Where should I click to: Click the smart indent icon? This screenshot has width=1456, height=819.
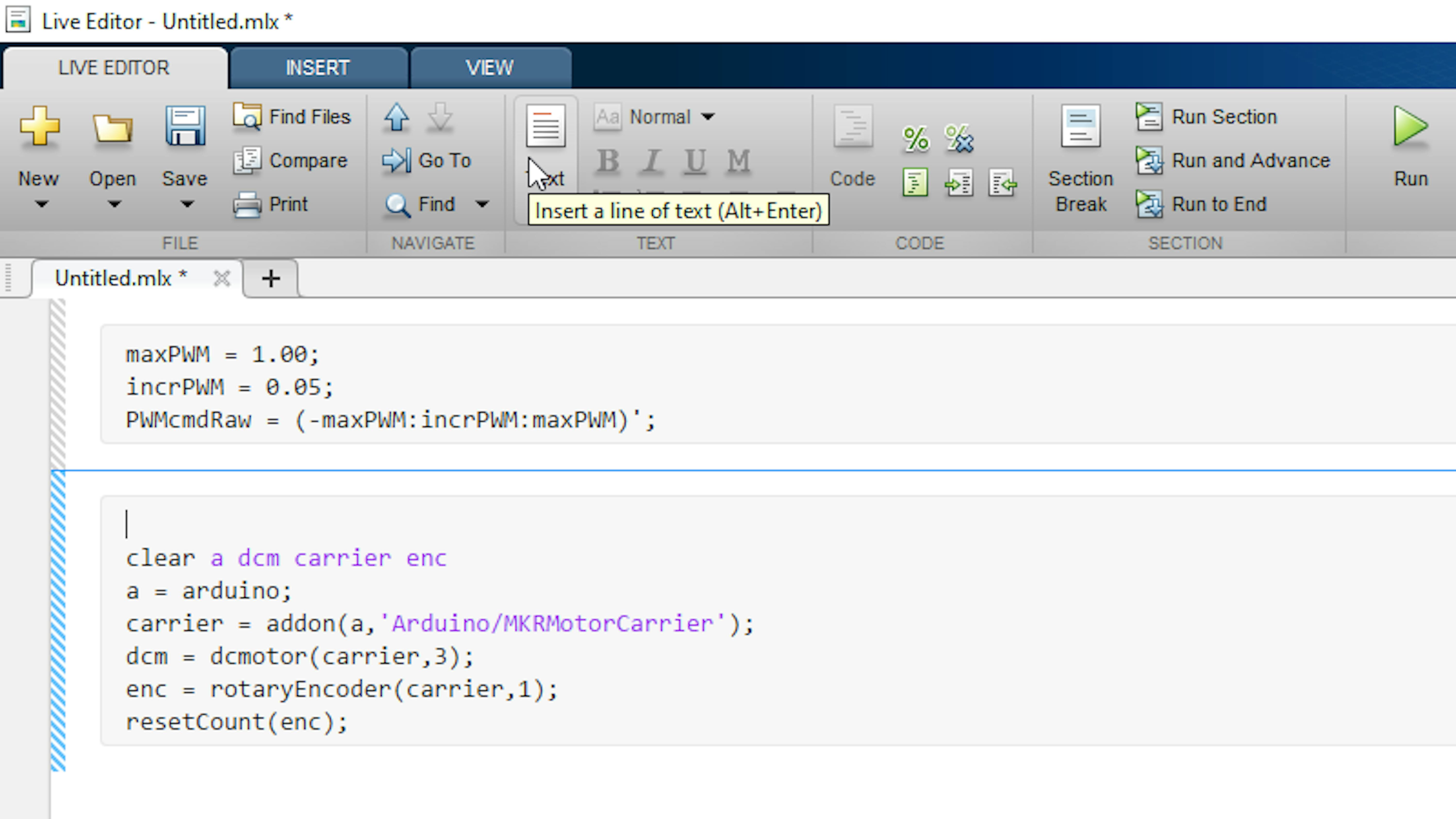click(x=916, y=182)
